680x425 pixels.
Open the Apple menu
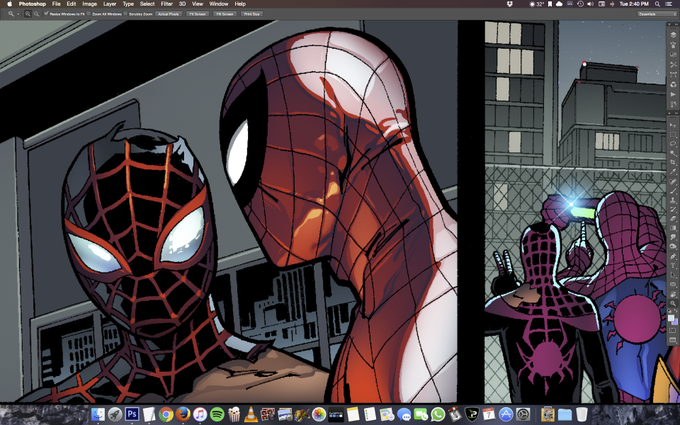pyautogui.click(x=10, y=4)
